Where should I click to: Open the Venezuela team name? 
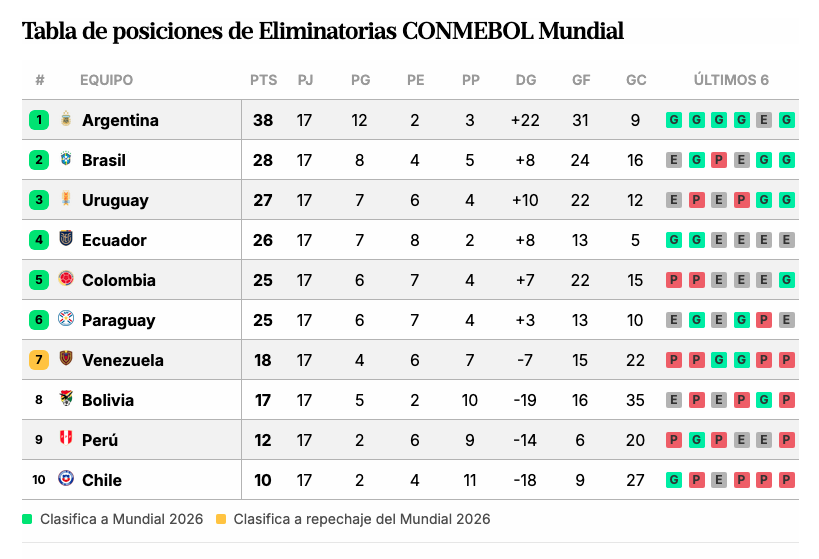pos(123,360)
